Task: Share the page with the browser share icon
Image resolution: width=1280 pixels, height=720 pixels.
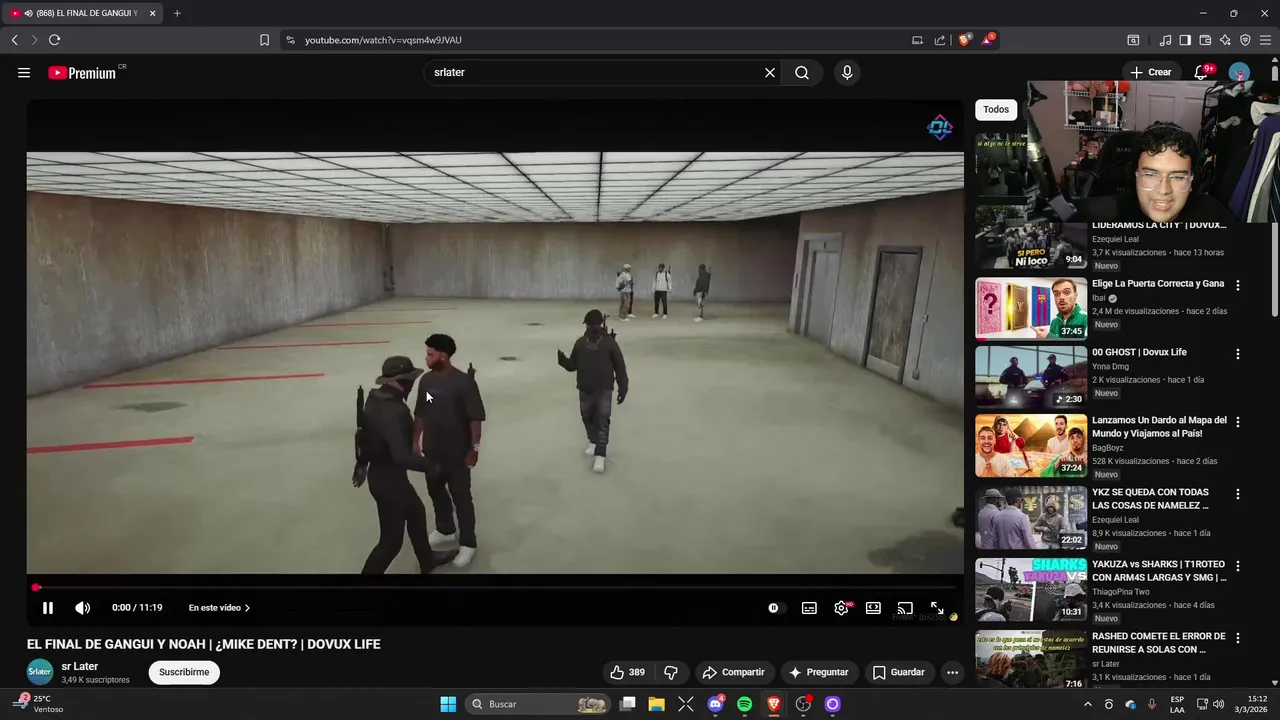Action: coord(940,40)
